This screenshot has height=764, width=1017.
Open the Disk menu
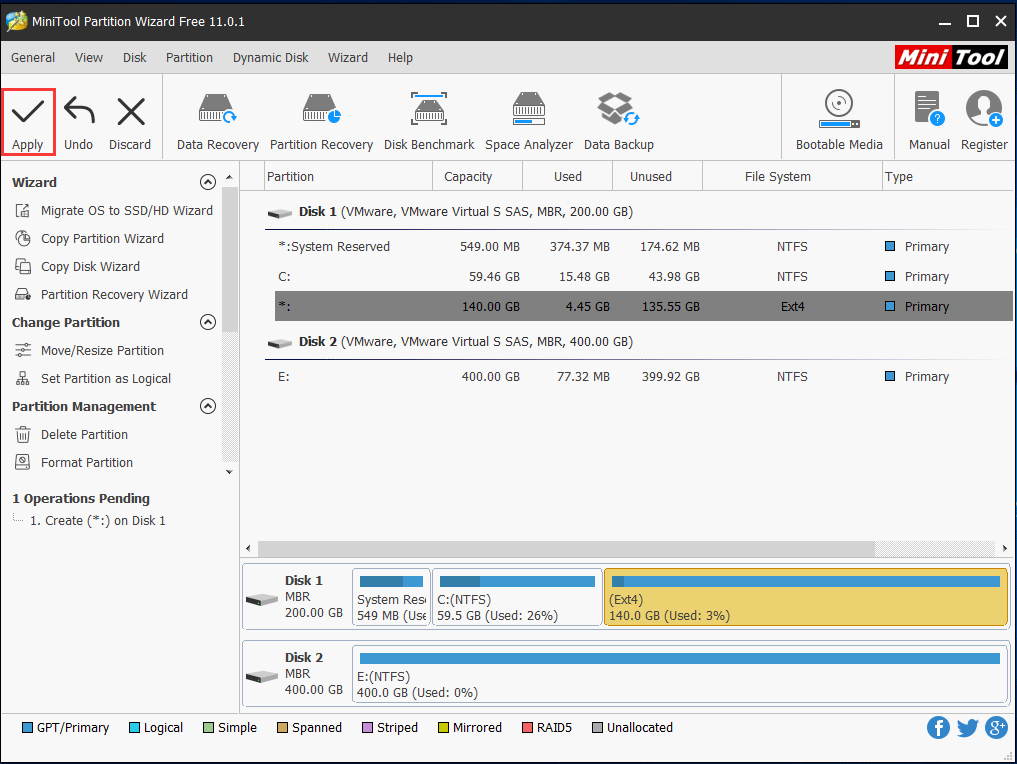[135, 58]
